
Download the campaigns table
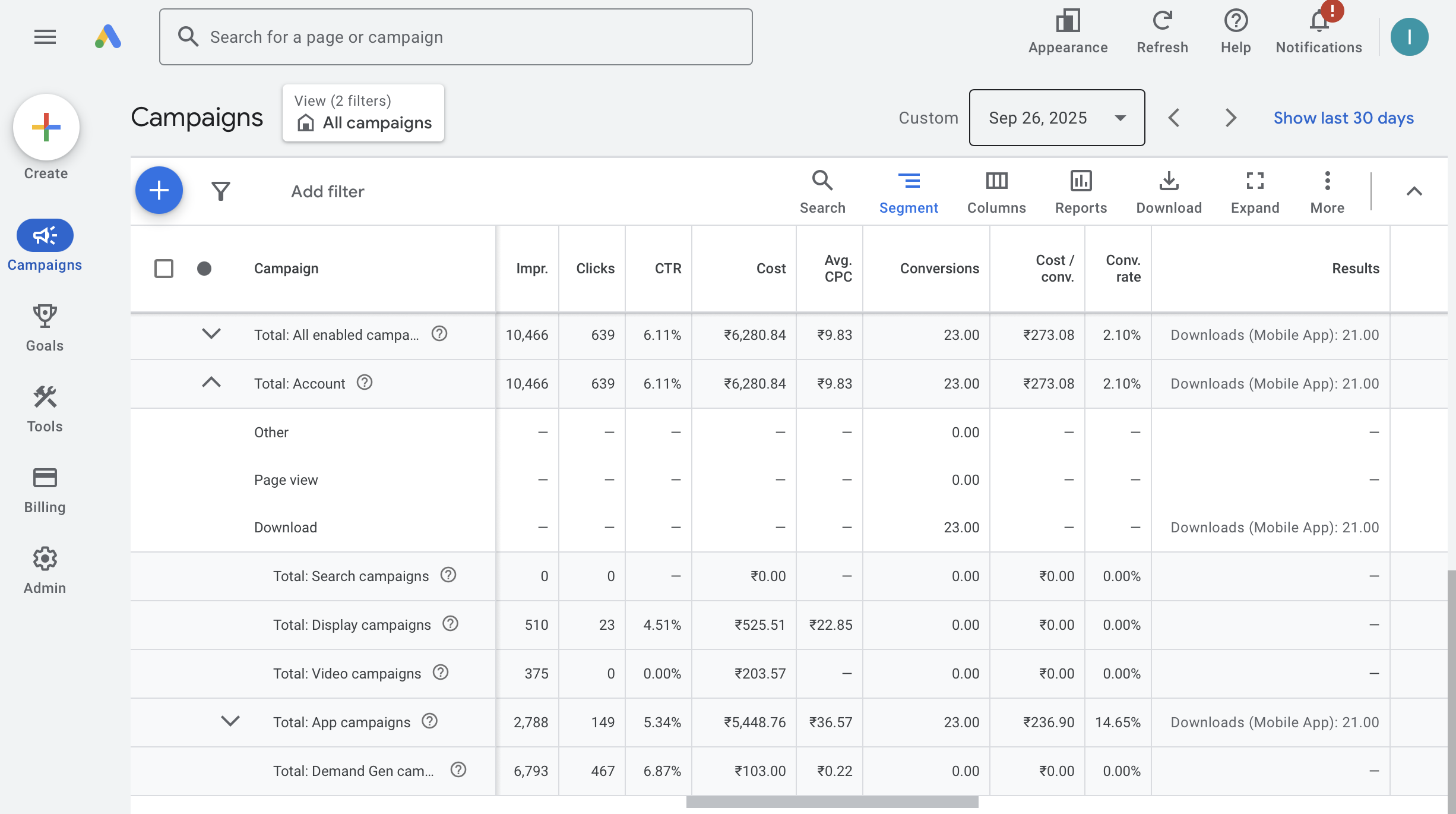tap(1169, 191)
